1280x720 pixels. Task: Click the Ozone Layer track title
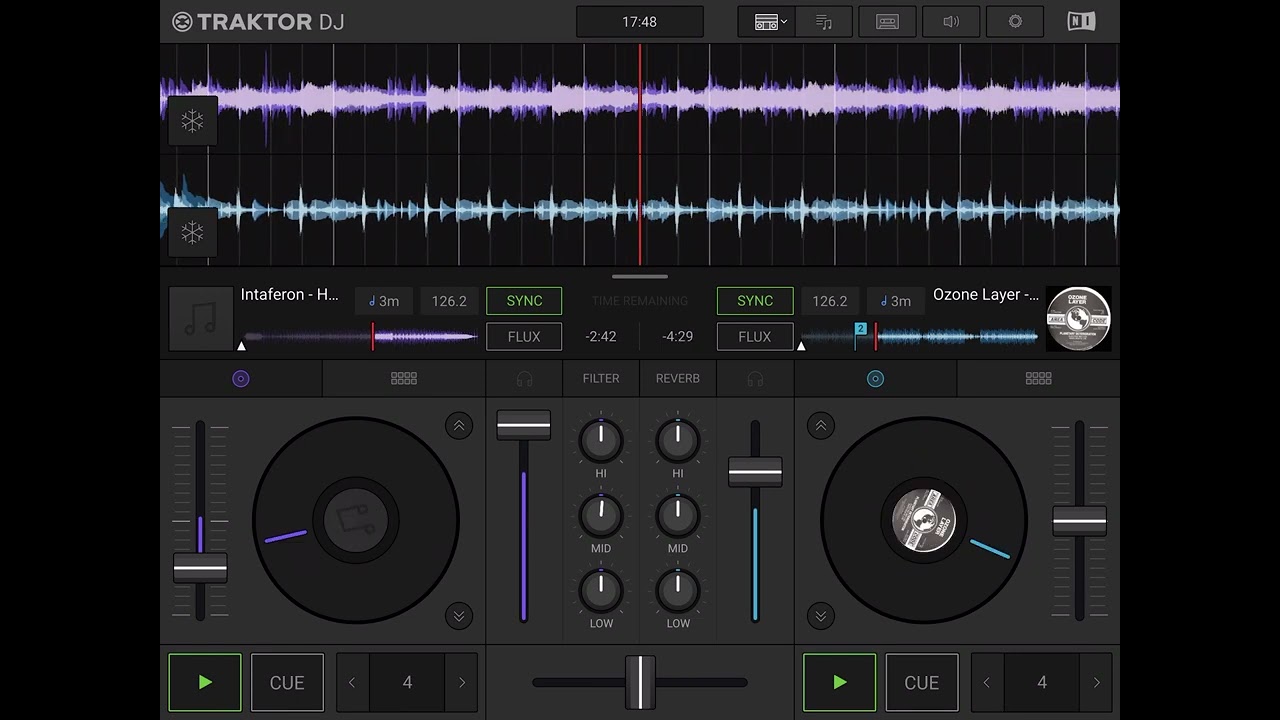pos(986,295)
